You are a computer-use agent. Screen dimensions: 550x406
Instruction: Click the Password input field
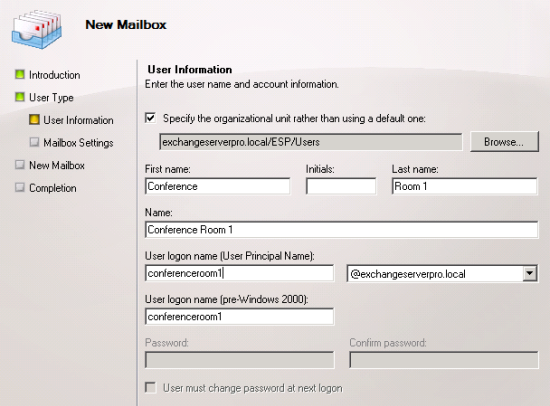coord(240,360)
